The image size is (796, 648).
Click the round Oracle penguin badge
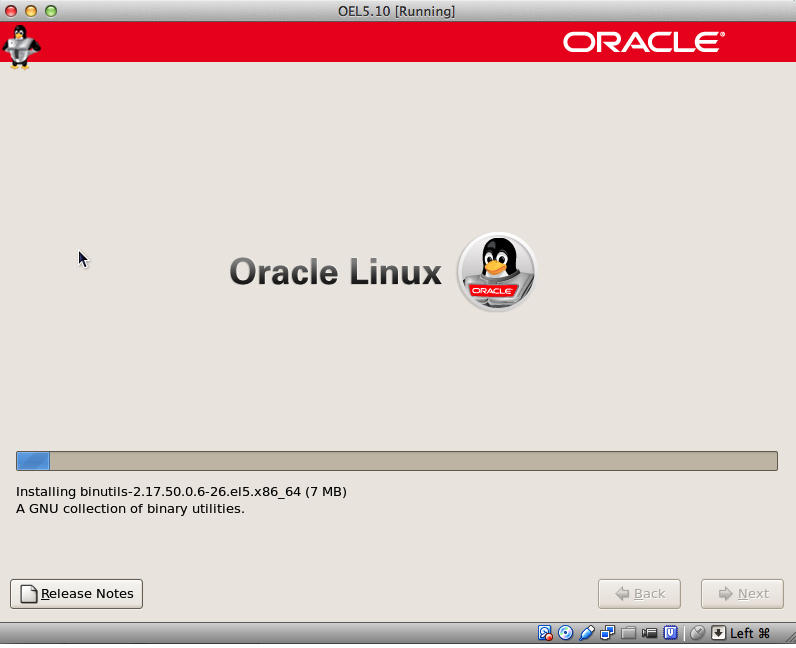[x=497, y=272]
